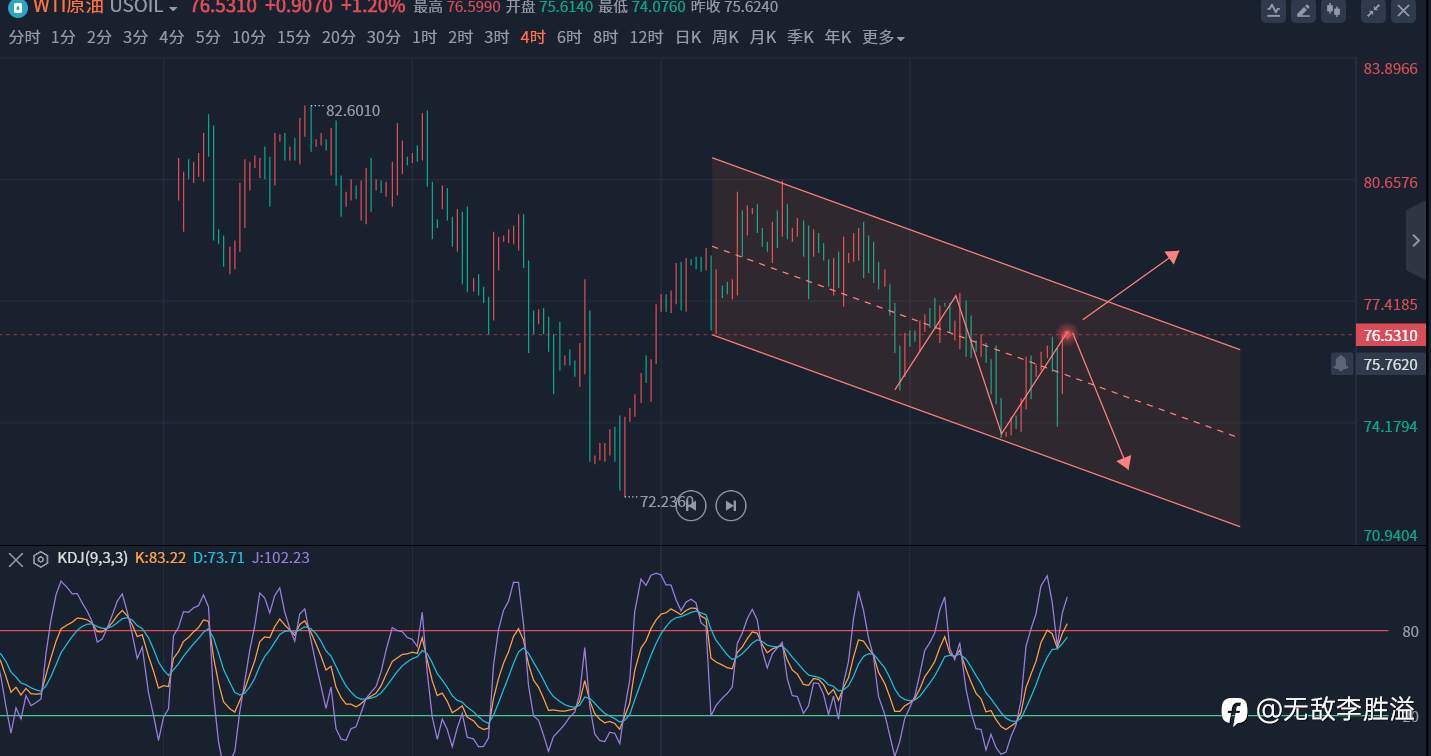Click the KDJ 80 level label

(x=1410, y=631)
